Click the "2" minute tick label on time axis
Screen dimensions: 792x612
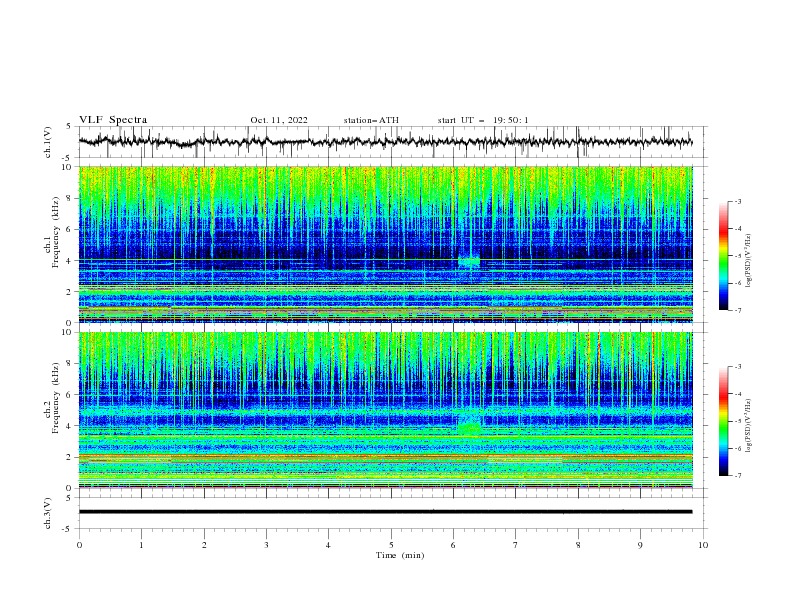(x=204, y=545)
